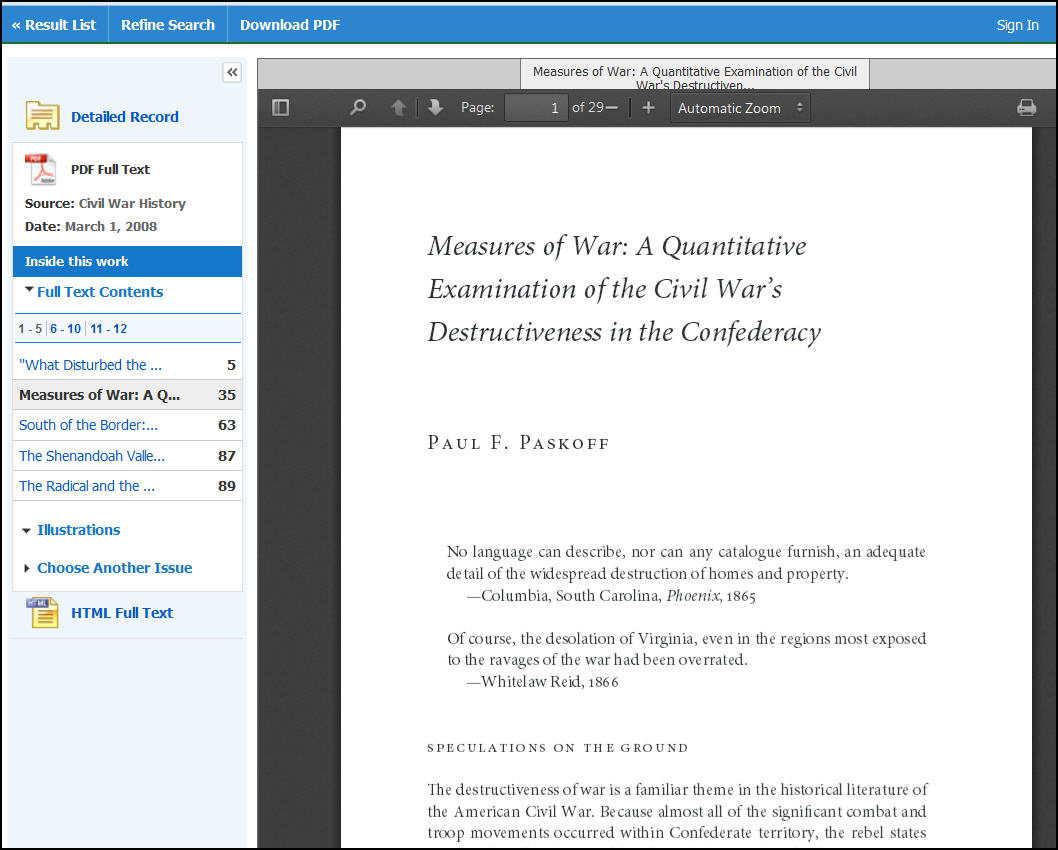
Task: Sign In to the account
Action: click(1017, 24)
